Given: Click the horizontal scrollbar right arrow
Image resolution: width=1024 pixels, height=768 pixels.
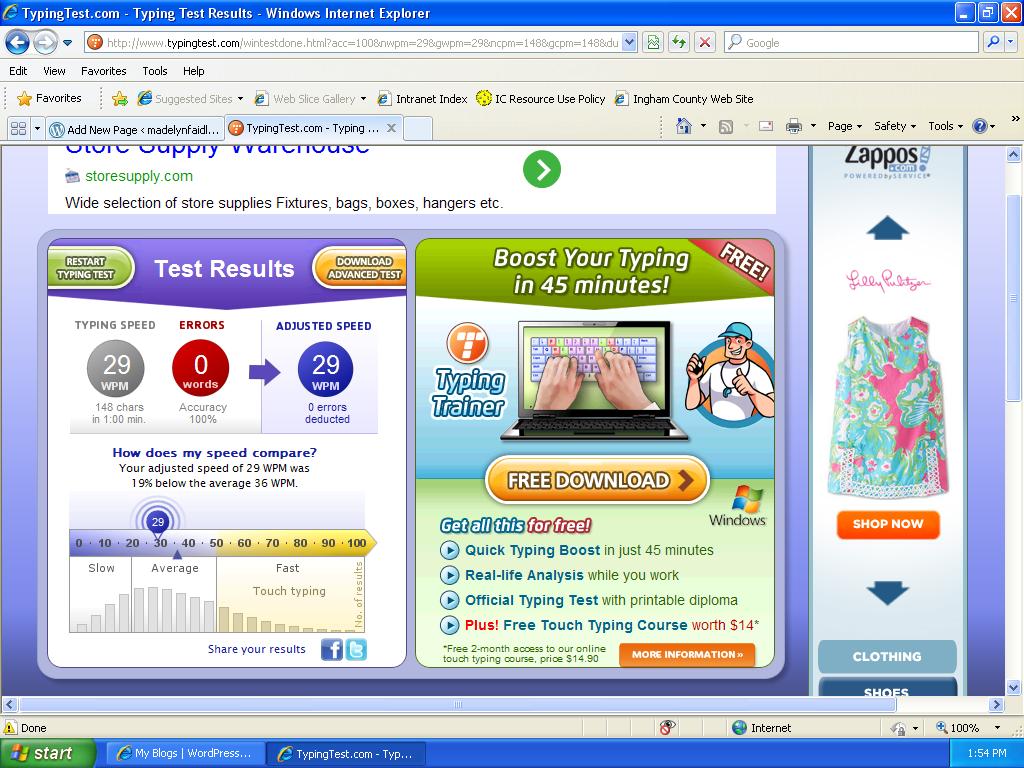Looking at the screenshot, I should pyautogui.click(x=996, y=705).
